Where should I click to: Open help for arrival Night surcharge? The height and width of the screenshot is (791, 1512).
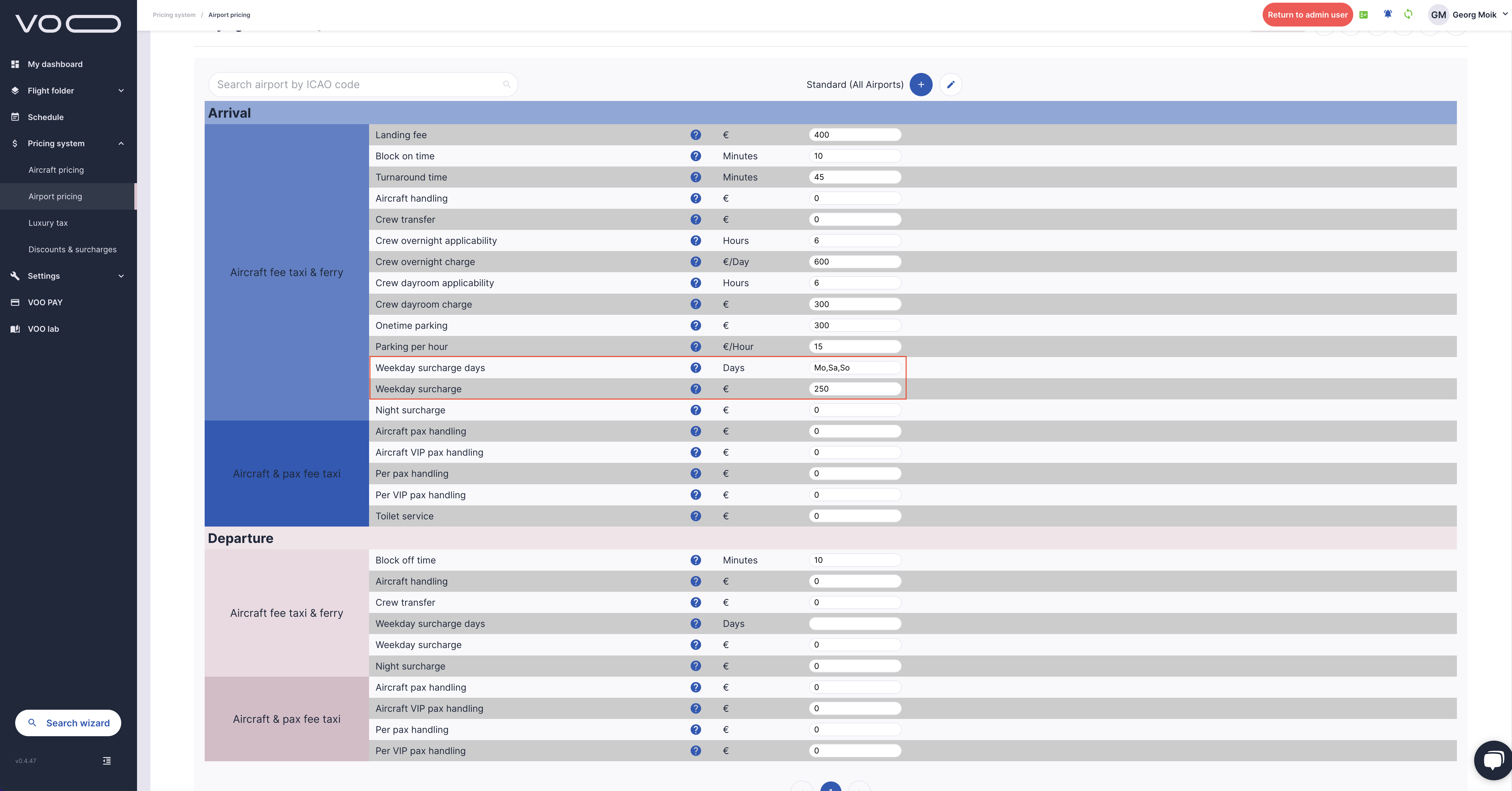[696, 409]
